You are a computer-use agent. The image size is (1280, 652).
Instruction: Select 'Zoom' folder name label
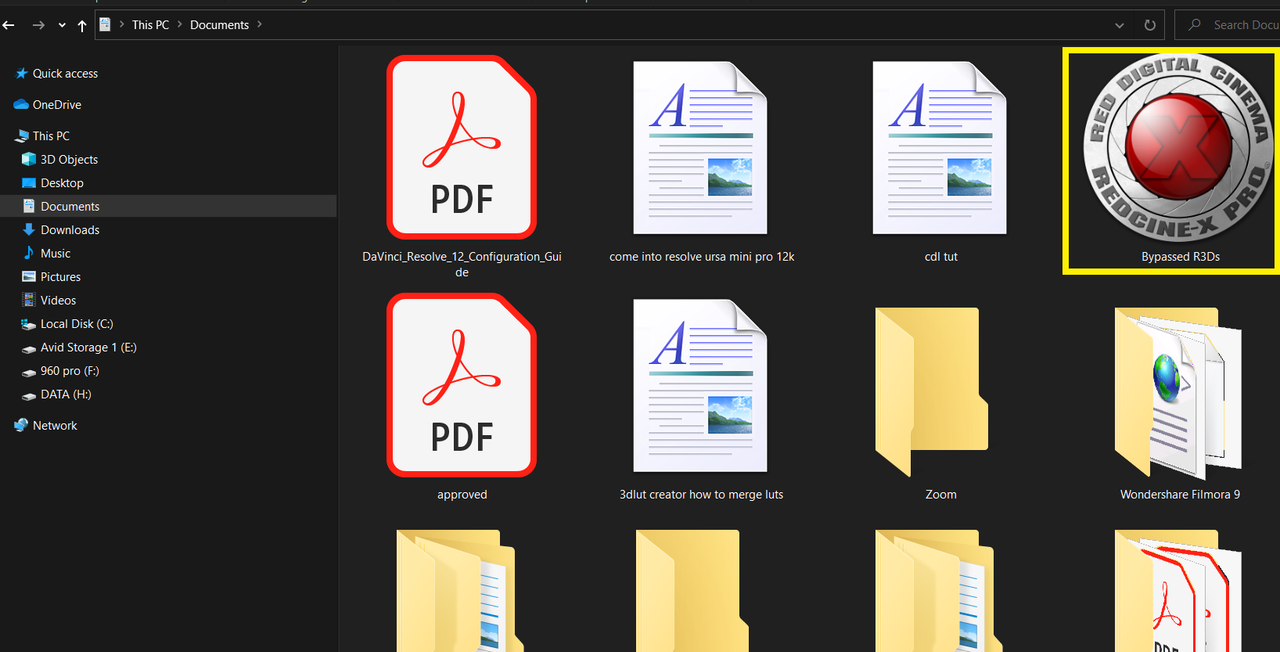click(x=941, y=495)
